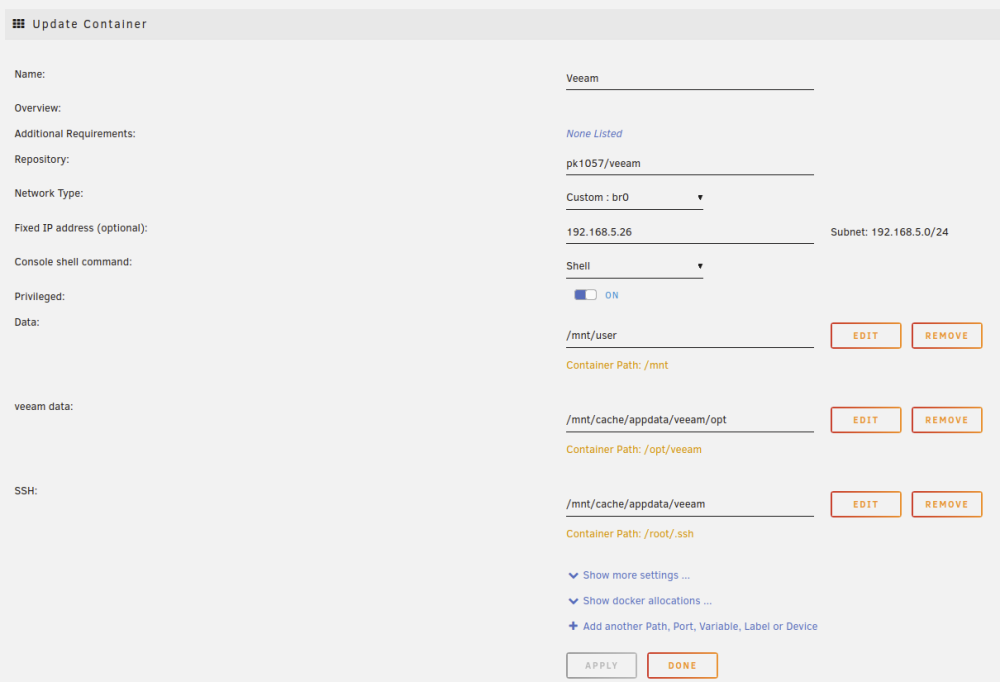Screen dimensions: 1000x682
Task: Remove the Data path mapping
Action: pos(946,336)
